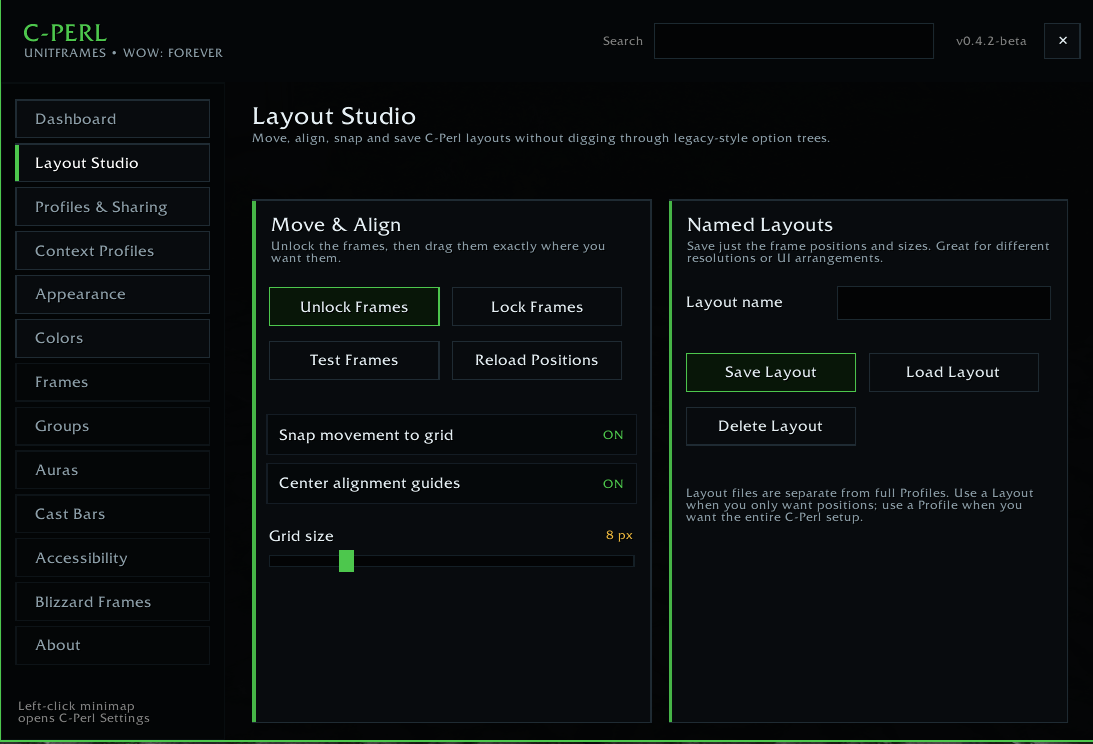Screen dimensions: 1093x744
Task: Click Reload Positions
Action: point(537,360)
